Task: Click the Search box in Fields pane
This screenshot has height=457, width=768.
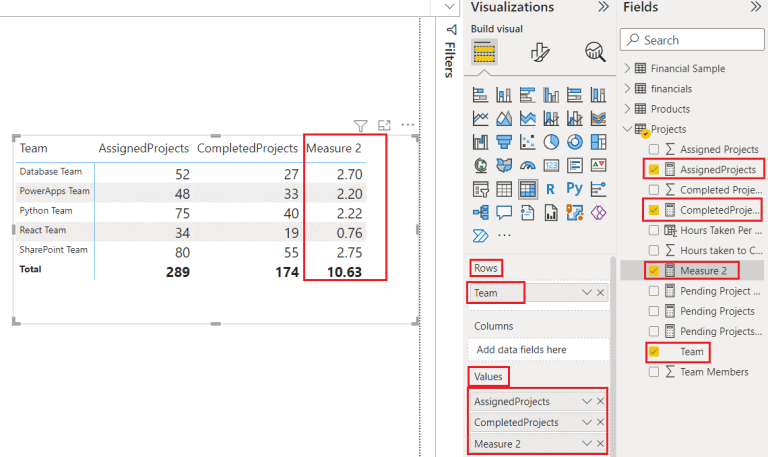Action: 692,40
